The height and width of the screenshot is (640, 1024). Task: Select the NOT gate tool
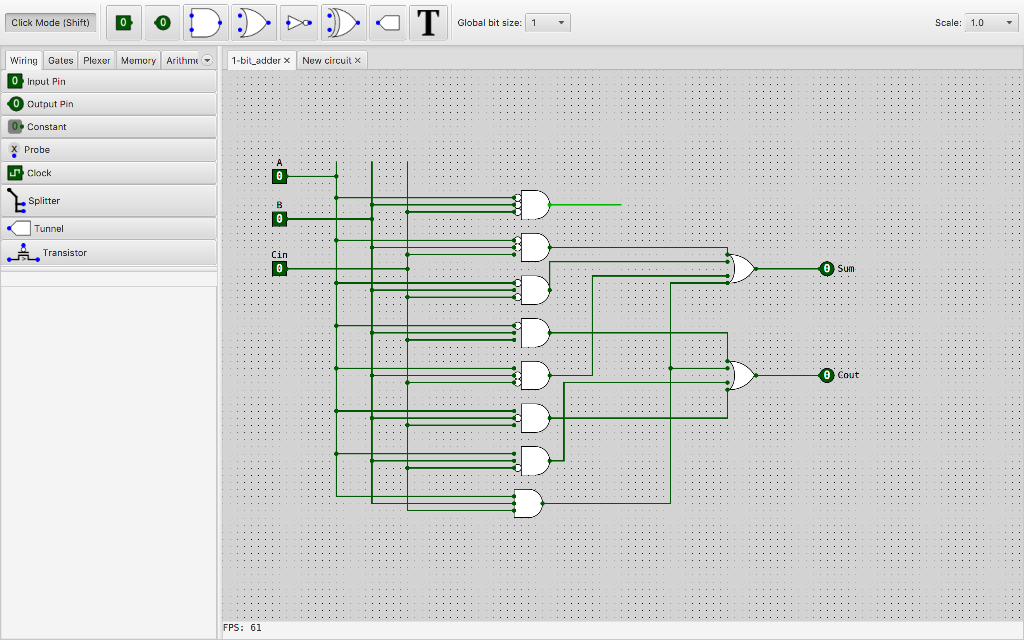tap(297, 22)
